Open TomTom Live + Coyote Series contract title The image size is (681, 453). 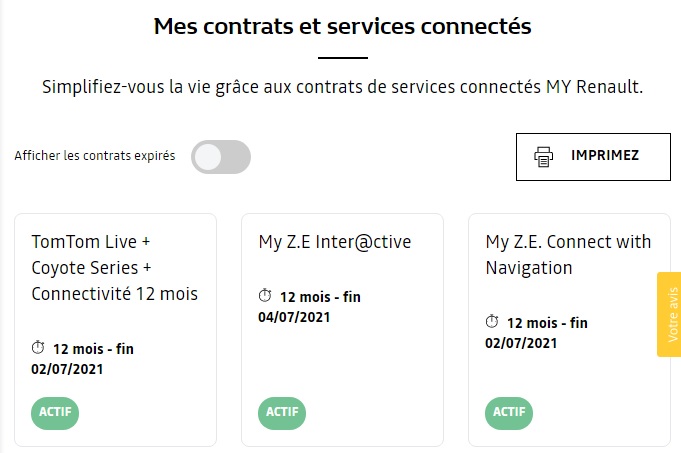[x=115, y=268]
